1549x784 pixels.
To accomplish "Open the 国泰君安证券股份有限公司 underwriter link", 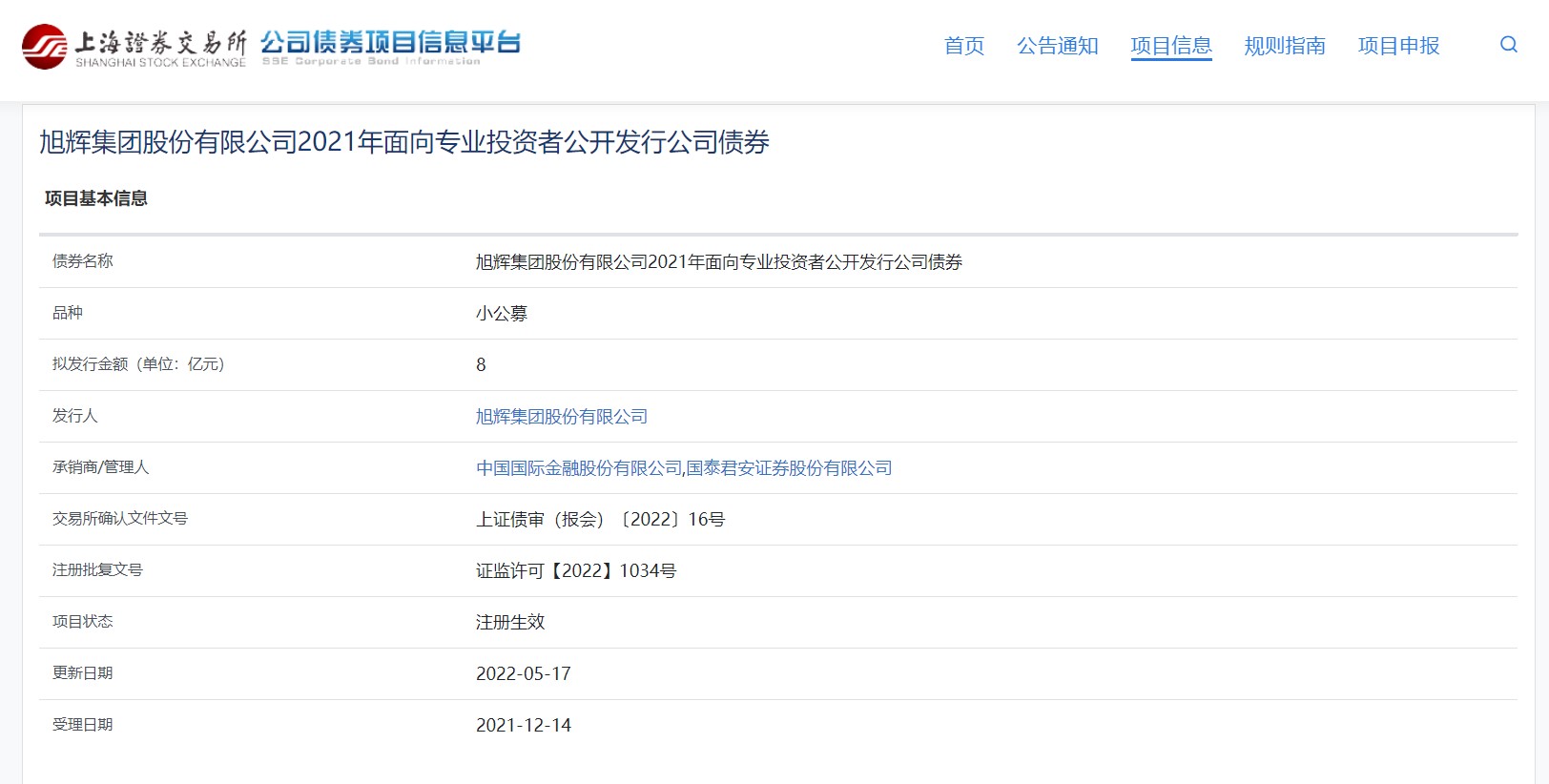I will 789,468.
